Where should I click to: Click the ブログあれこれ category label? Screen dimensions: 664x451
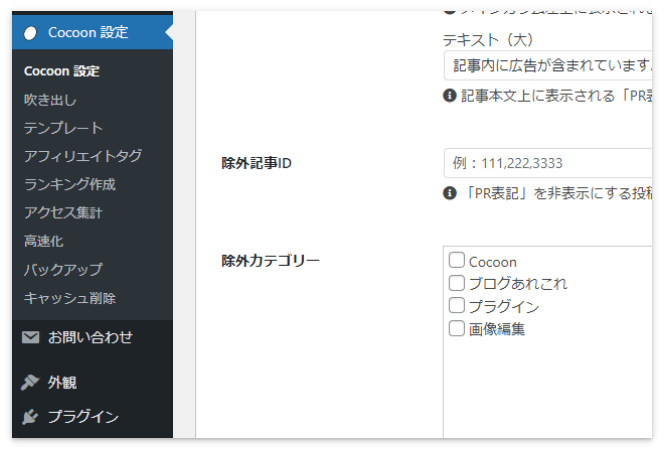[x=518, y=284]
